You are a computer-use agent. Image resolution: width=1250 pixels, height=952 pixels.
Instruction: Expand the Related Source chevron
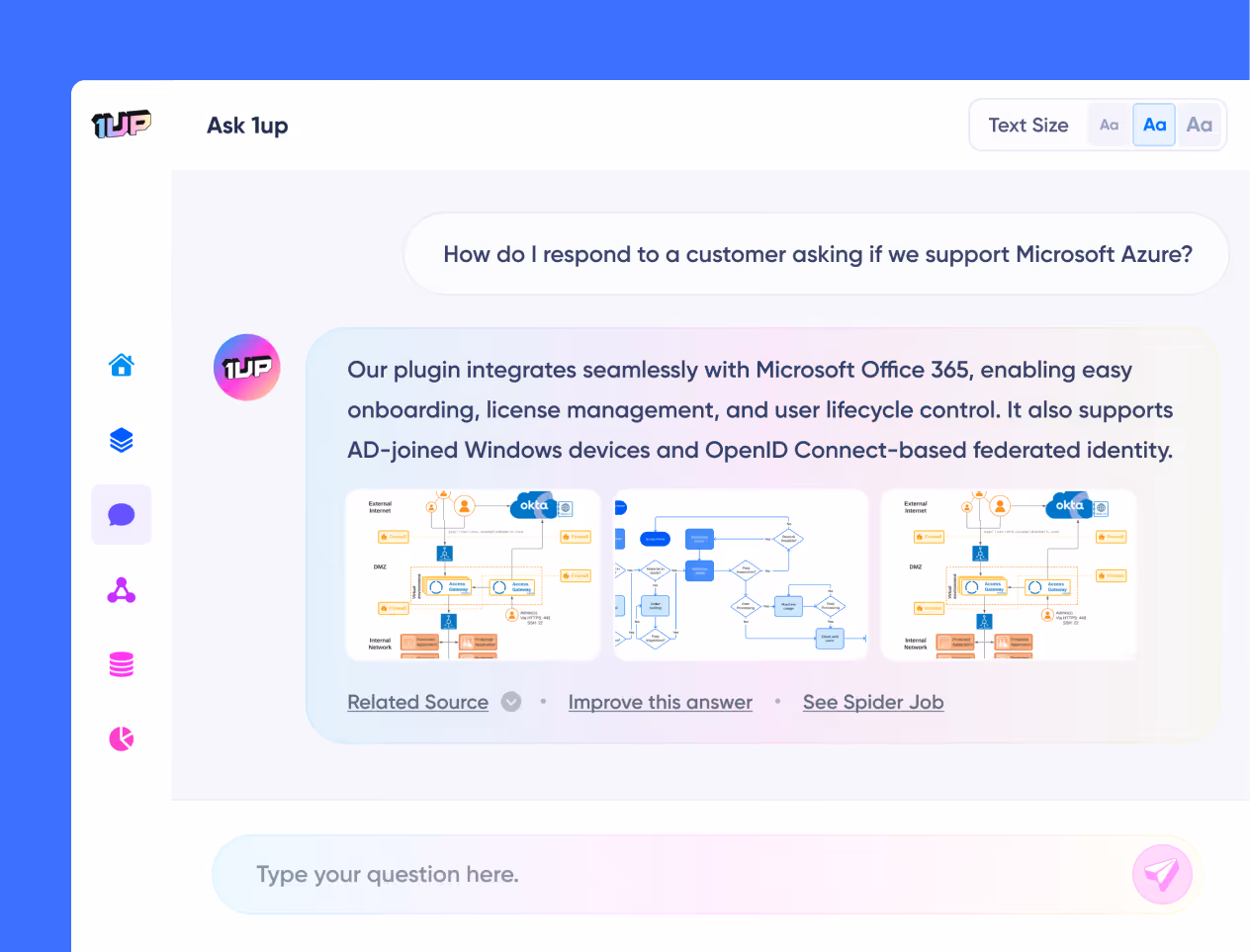point(511,702)
